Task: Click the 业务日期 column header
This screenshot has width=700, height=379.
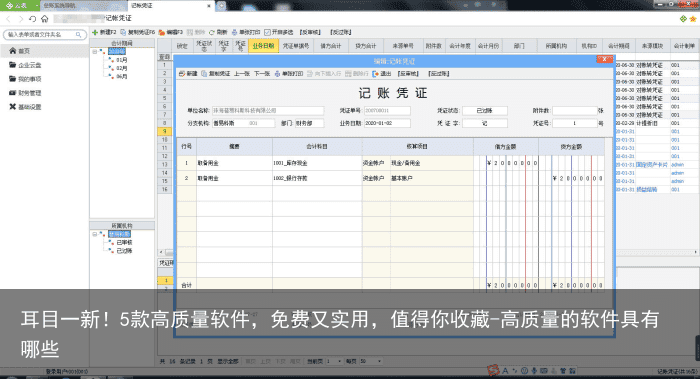Action: click(x=263, y=46)
